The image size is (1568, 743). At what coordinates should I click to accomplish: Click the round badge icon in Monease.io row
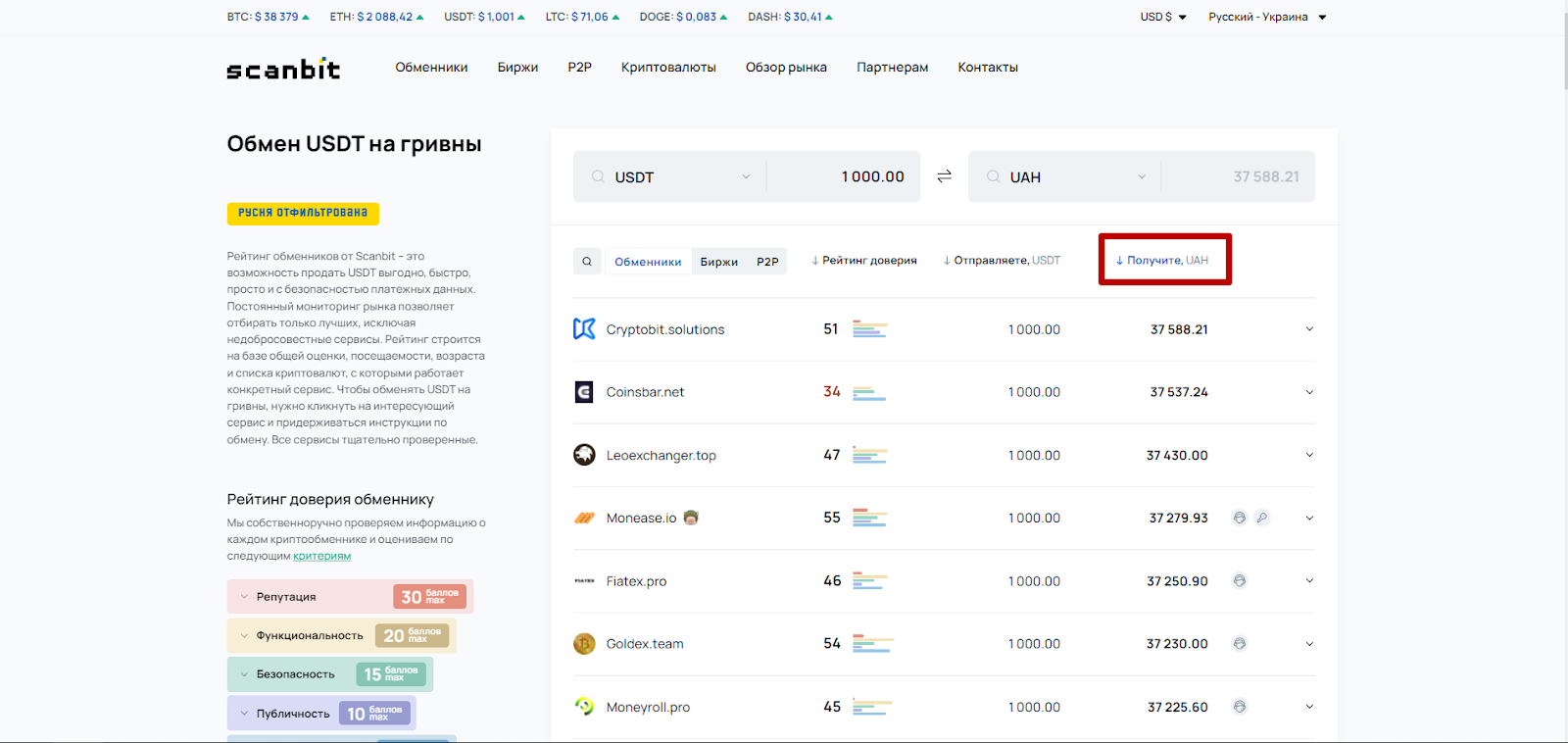pyautogui.click(x=1240, y=518)
